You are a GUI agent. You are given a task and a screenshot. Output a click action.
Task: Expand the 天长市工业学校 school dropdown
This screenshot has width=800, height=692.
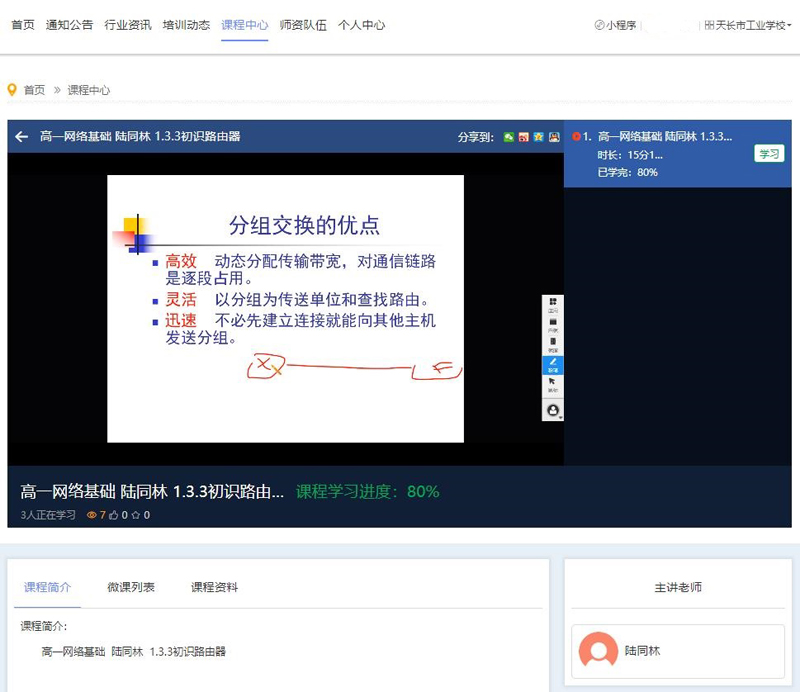click(x=746, y=25)
